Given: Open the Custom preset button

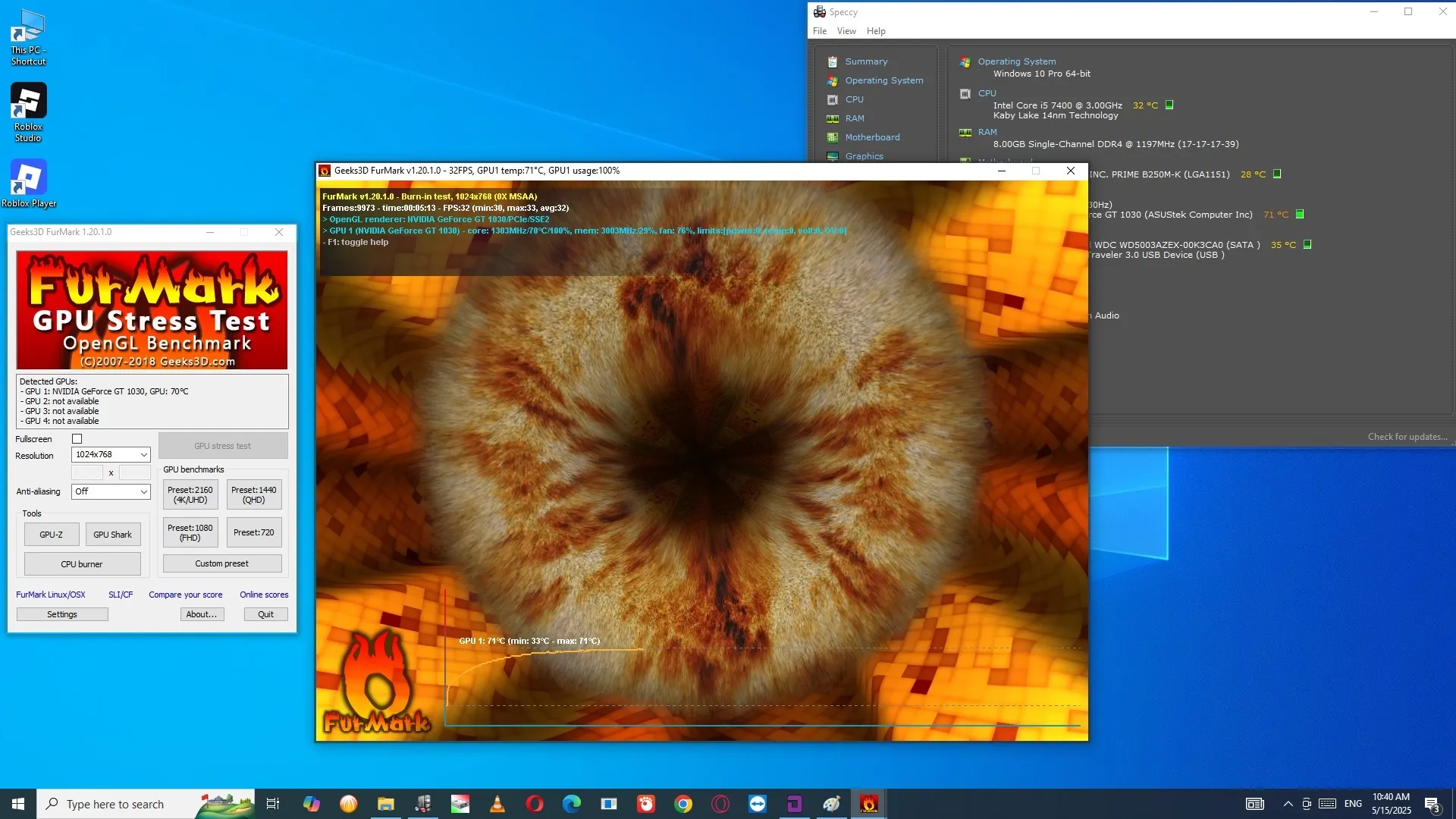Looking at the screenshot, I should pyautogui.click(x=222, y=563).
